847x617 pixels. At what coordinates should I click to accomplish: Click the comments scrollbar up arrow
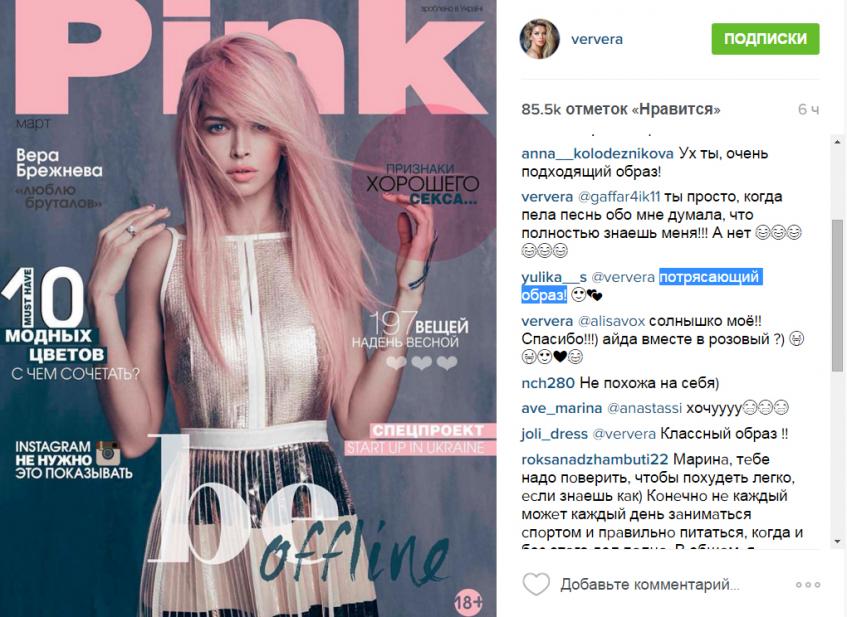(x=837, y=142)
